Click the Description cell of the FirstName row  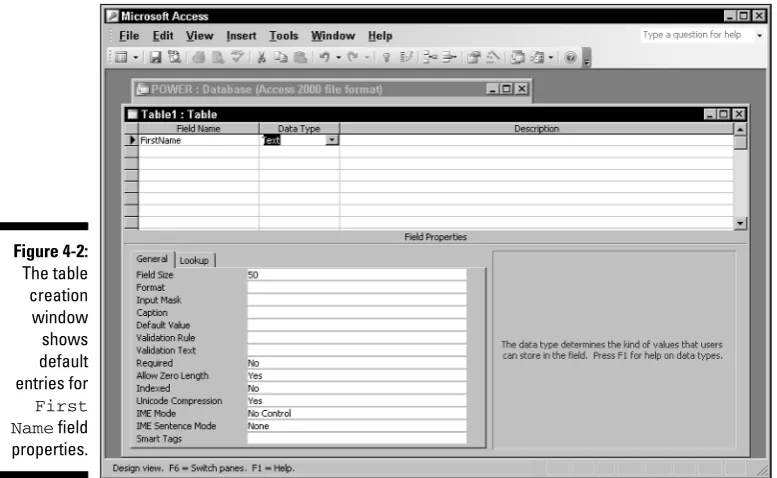536,140
